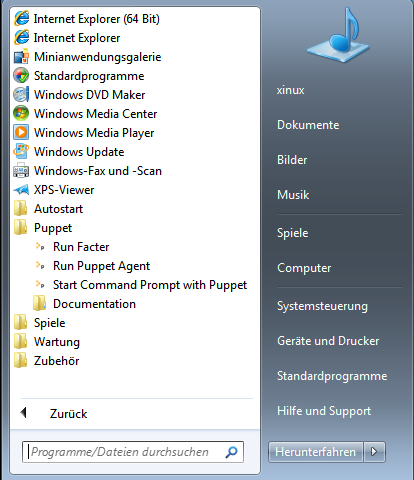The image size is (414, 480).
Task: Click the 'XPS-Viewer' text
Action: (64, 190)
